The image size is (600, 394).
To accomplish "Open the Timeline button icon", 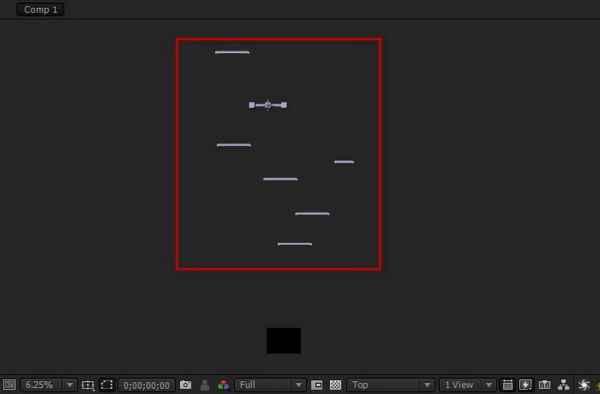I will click(545, 384).
